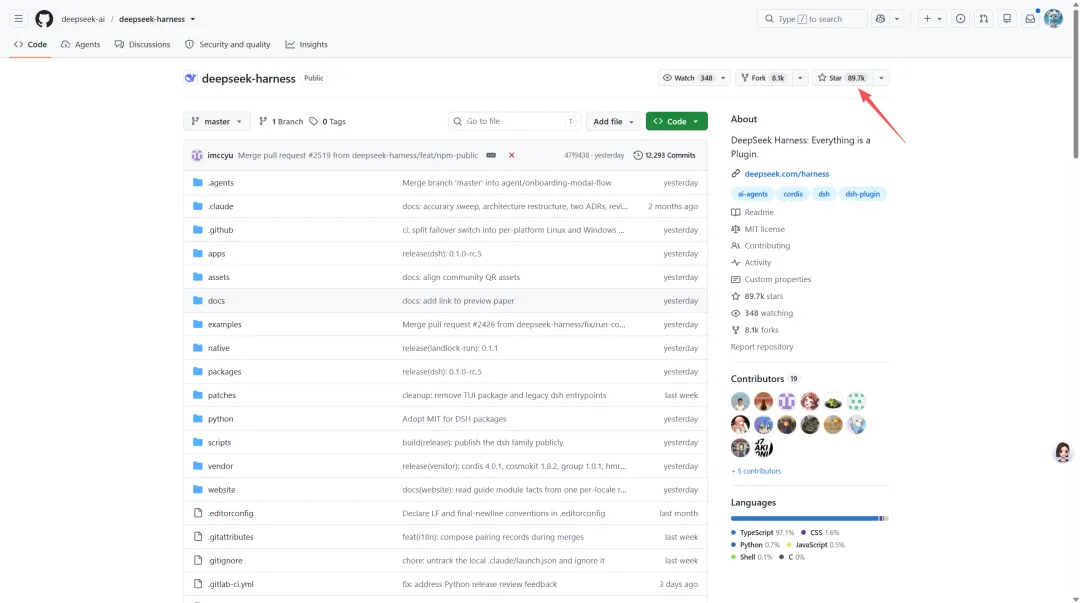This screenshot has height=603, width=1080.
Task: Open the Copilot dropdown arrow in the header
Action: [897, 19]
